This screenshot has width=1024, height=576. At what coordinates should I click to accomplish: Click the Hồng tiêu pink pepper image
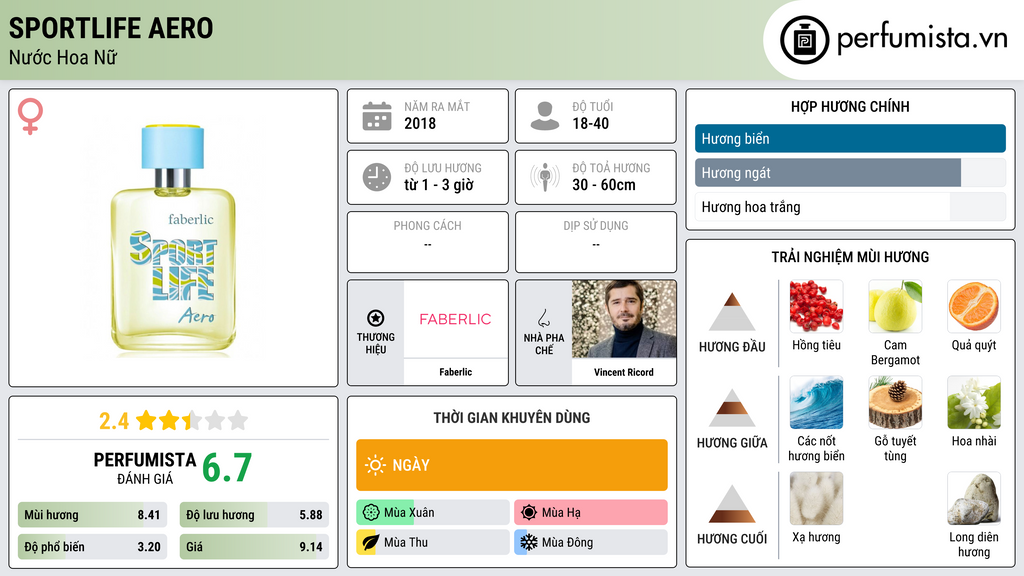point(816,306)
